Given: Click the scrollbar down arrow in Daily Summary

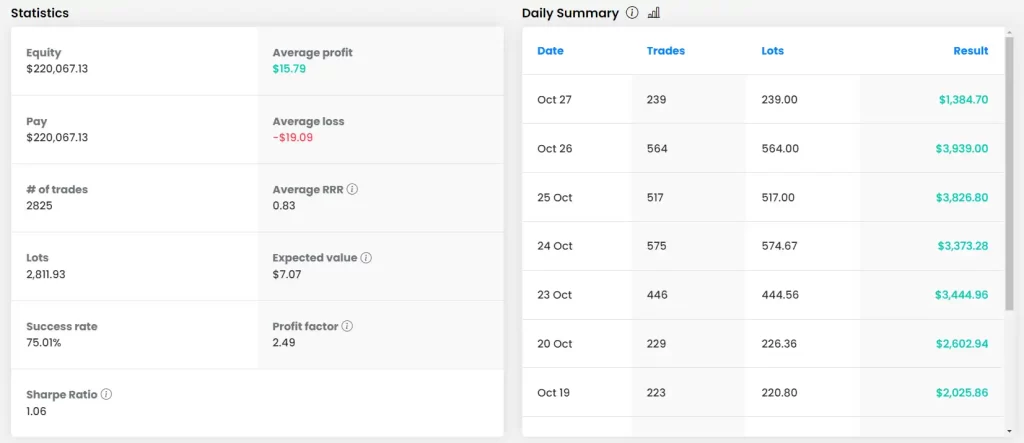Looking at the screenshot, I should point(1010,432).
